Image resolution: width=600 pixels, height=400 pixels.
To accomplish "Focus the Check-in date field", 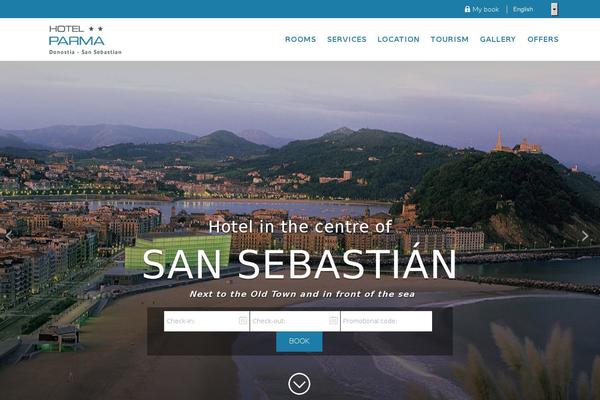I will [x=207, y=321].
